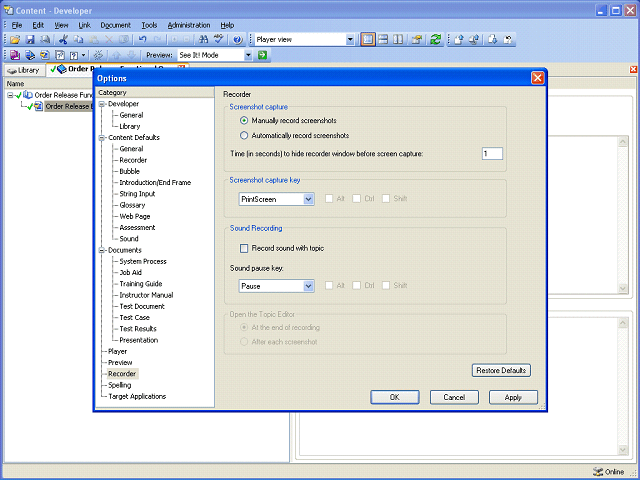This screenshot has height=480, width=640.
Task: Click the Save floppy disk icon
Action: click(x=30, y=40)
